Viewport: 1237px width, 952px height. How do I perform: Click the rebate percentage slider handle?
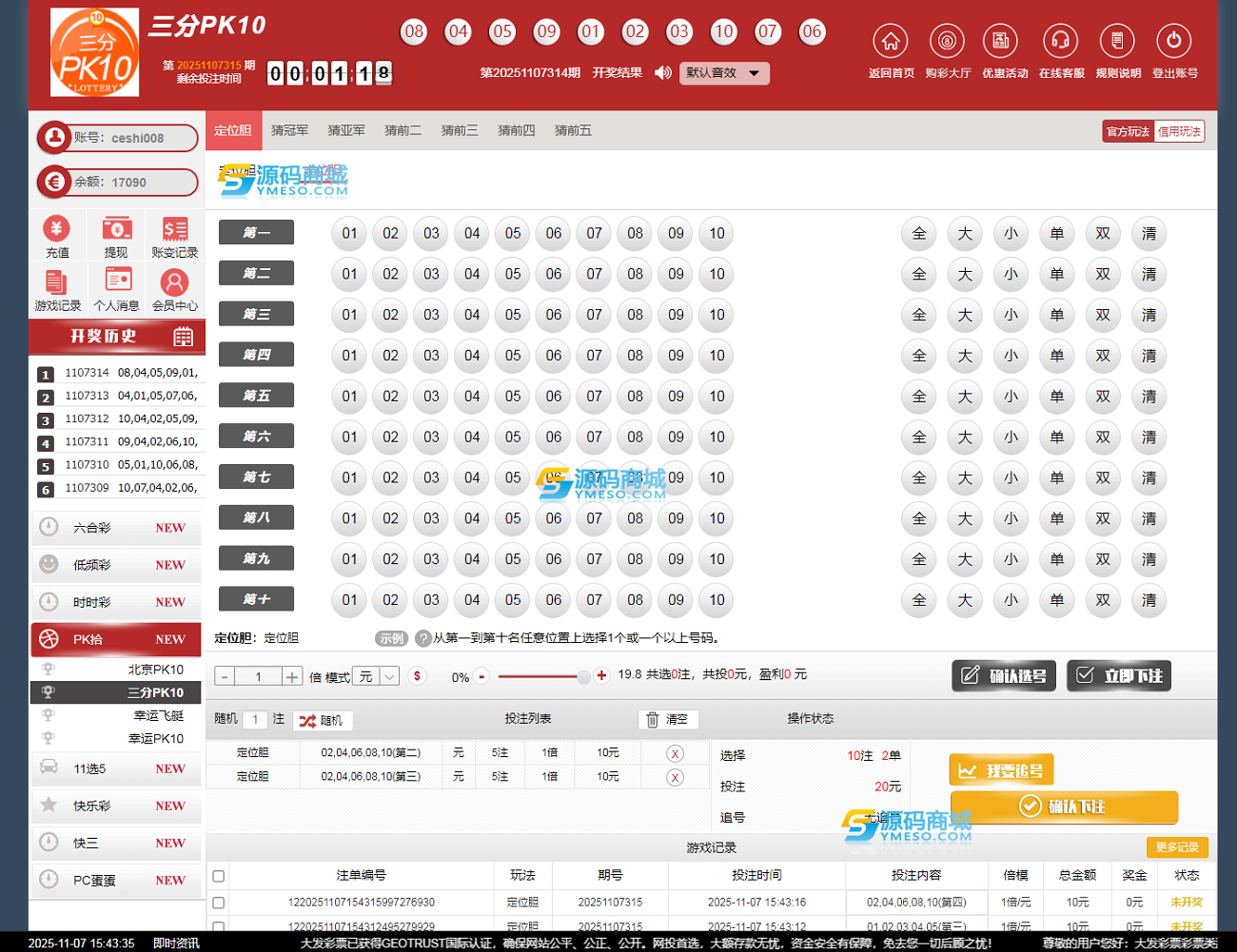(x=583, y=676)
